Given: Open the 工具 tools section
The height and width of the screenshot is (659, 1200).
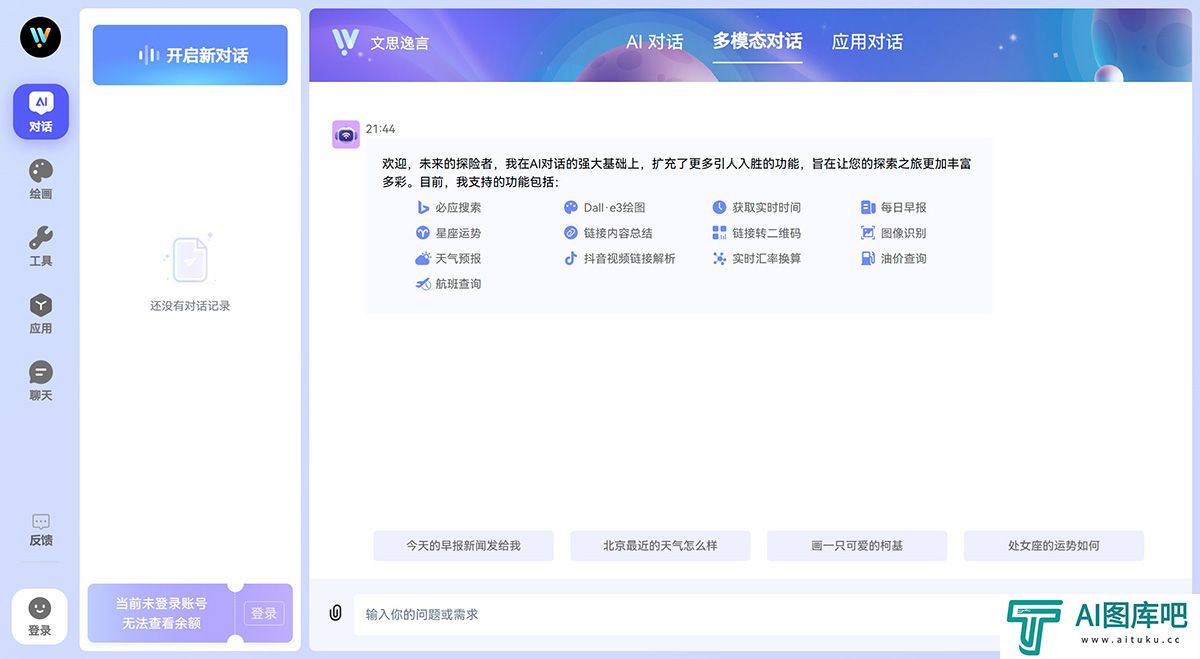Looking at the screenshot, I should 41,247.
